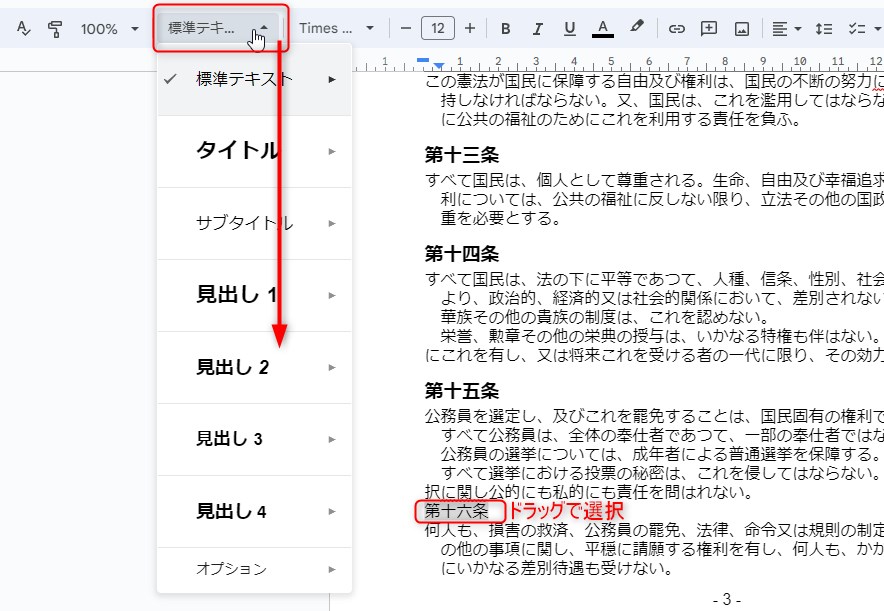The height and width of the screenshot is (611, 884).
Task: Open the text color picker
Action: tap(602, 28)
